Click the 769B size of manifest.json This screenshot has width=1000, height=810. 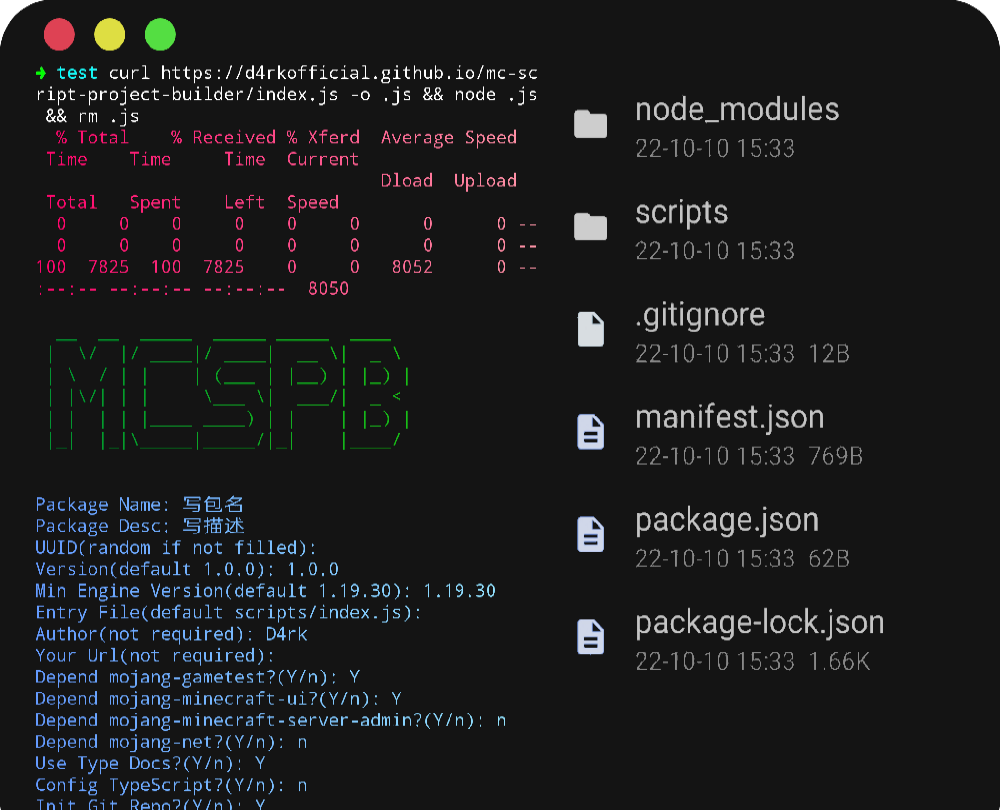pos(835,456)
